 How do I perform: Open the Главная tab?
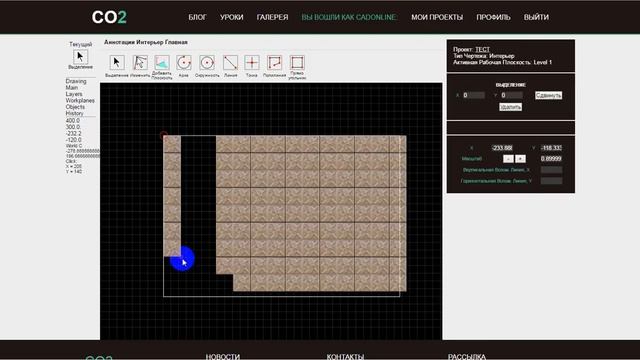[x=176, y=42]
